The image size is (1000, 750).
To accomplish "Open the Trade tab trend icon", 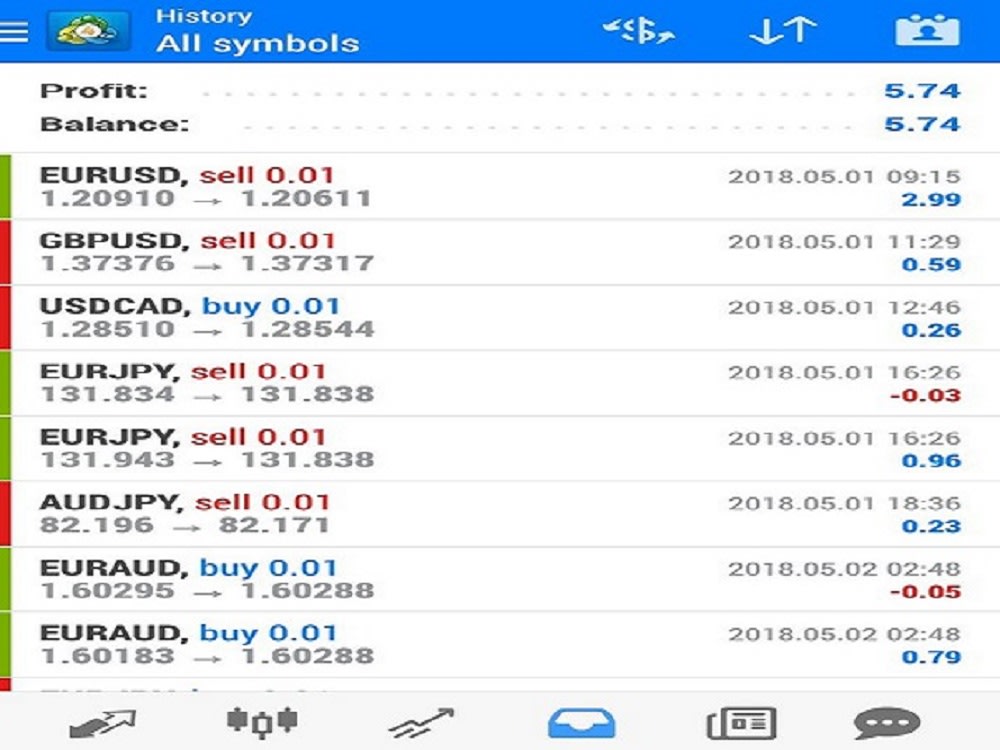I will [x=422, y=724].
